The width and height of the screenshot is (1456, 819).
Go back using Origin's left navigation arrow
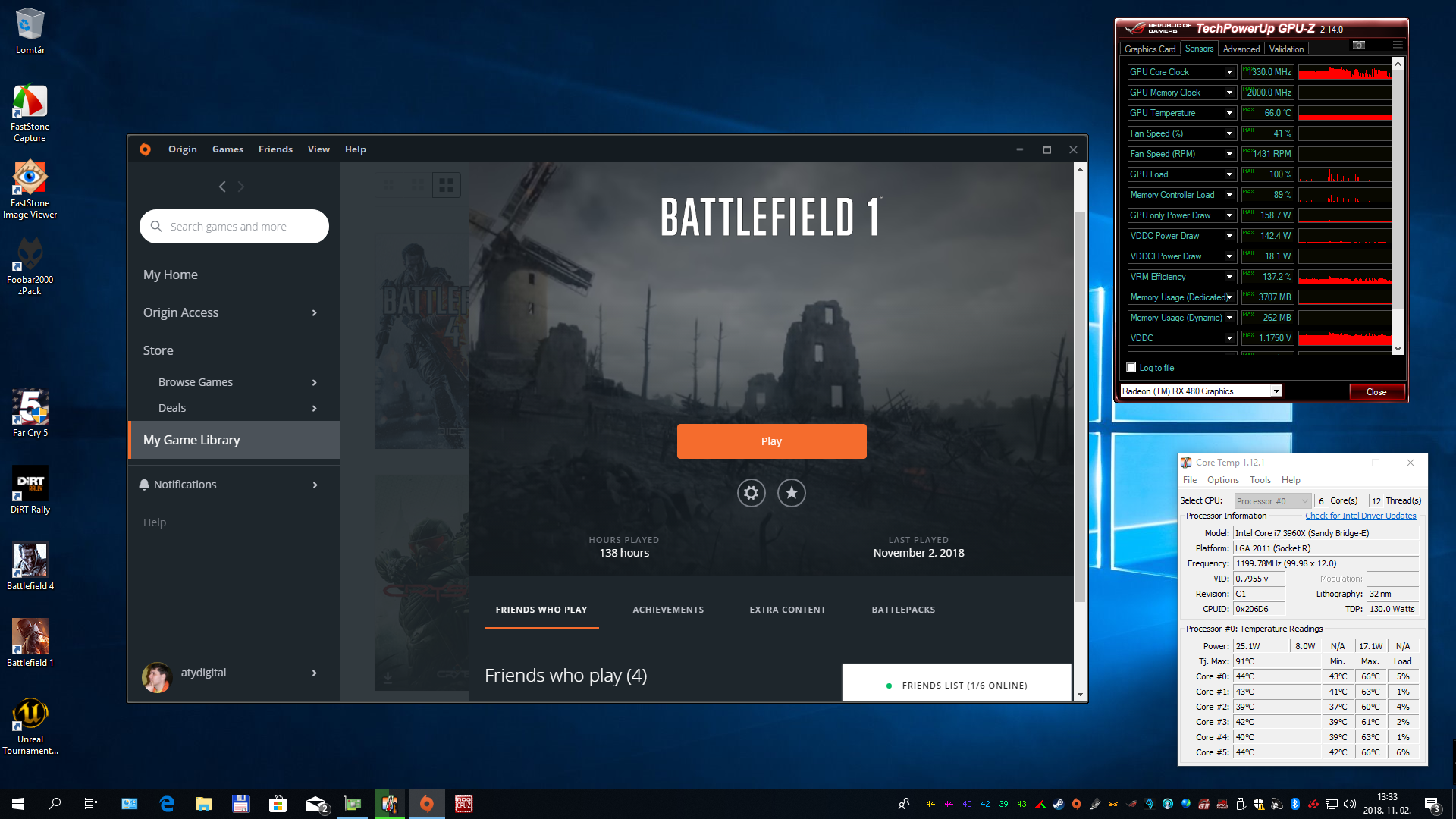[x=222, y=187]
